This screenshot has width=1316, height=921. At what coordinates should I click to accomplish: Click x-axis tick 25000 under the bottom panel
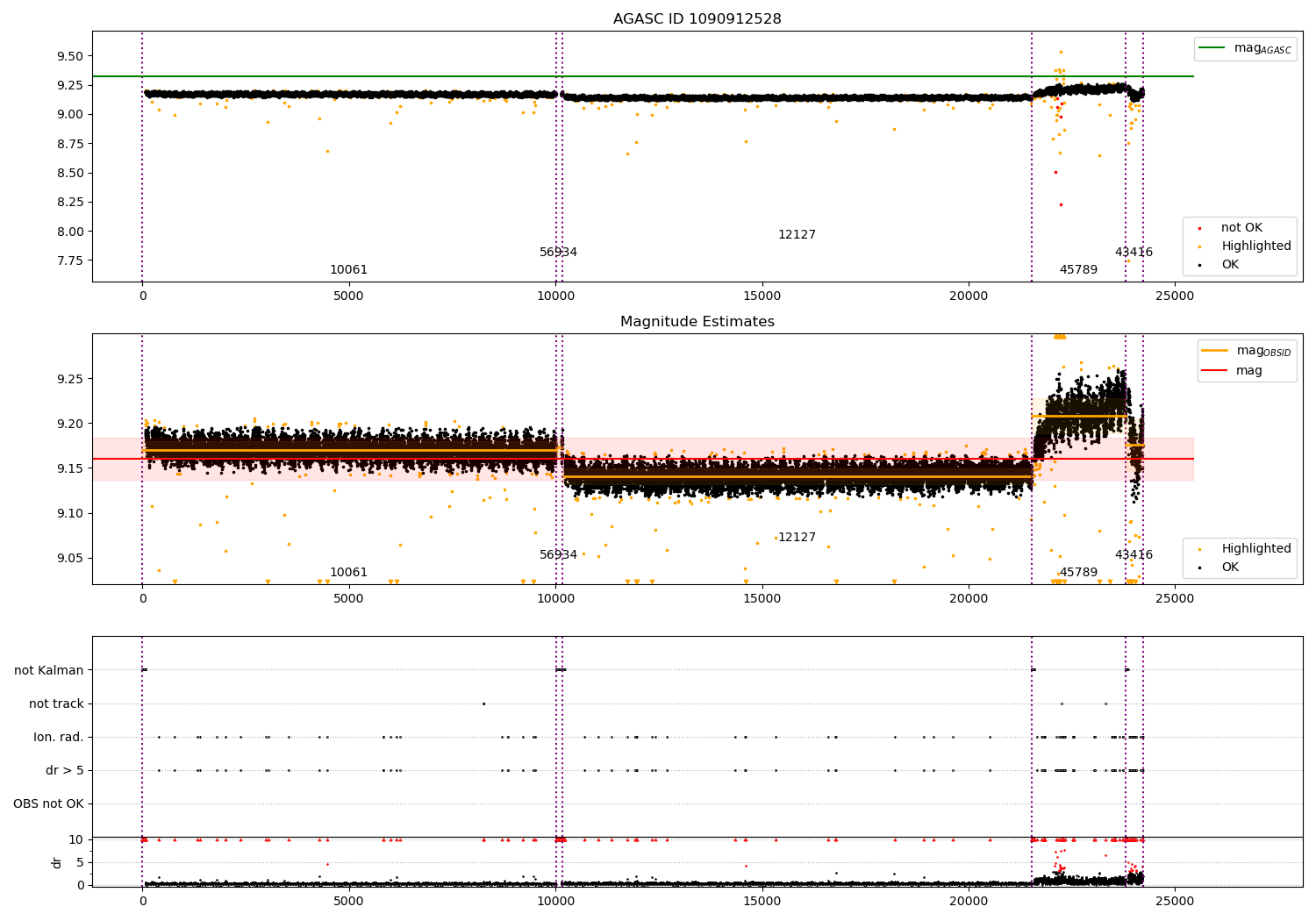(x=1175, y=901)
